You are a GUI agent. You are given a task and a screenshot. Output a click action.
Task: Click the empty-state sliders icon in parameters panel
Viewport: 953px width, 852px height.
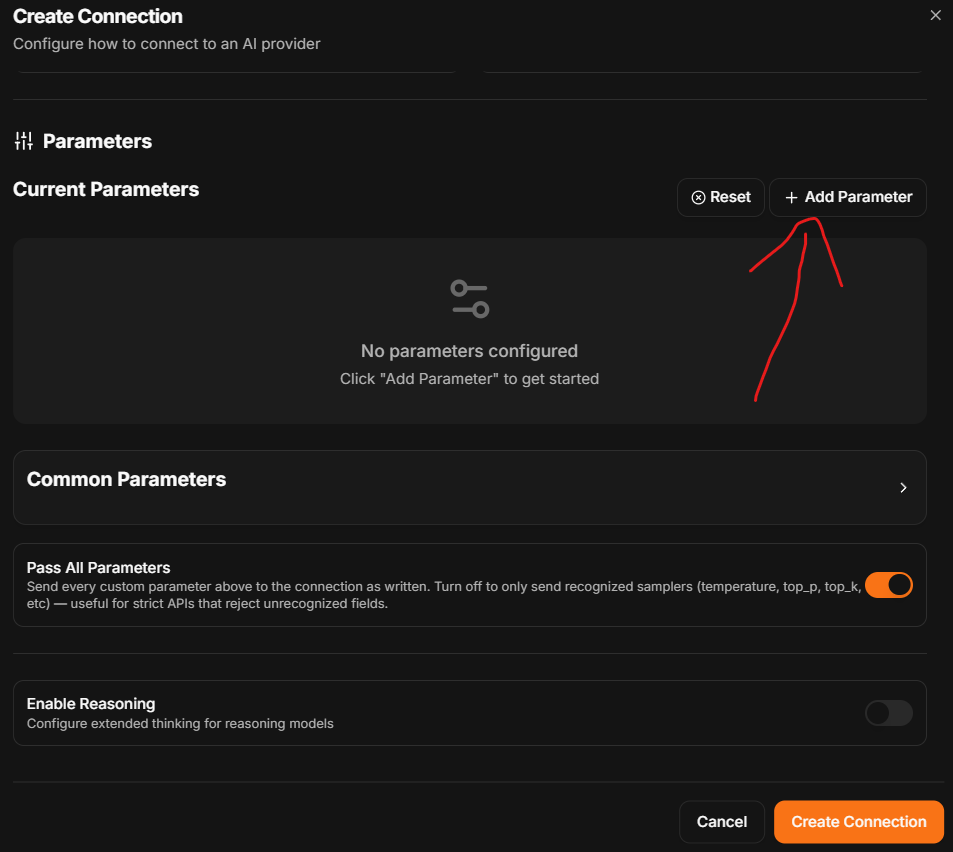coord(469,298)
